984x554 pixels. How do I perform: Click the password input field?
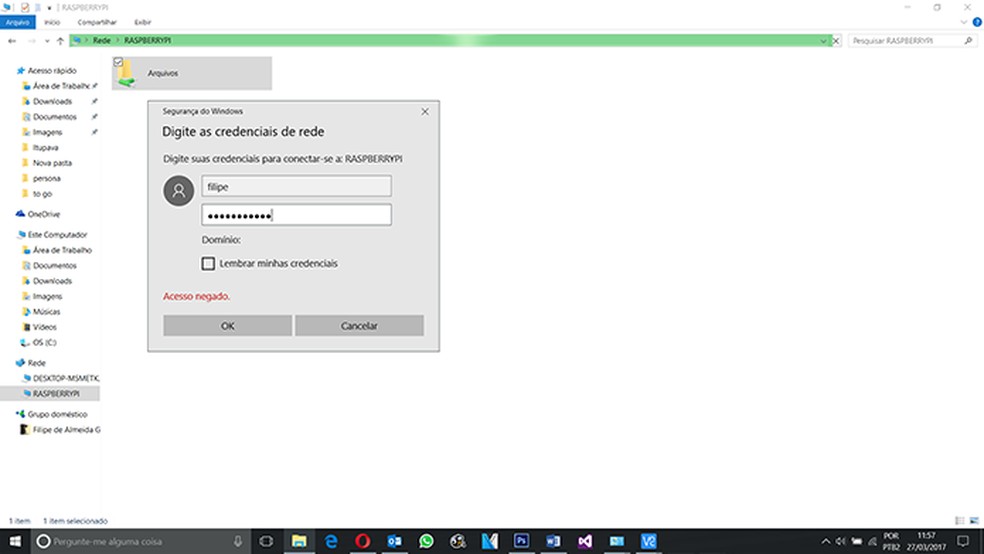[296, 215]
